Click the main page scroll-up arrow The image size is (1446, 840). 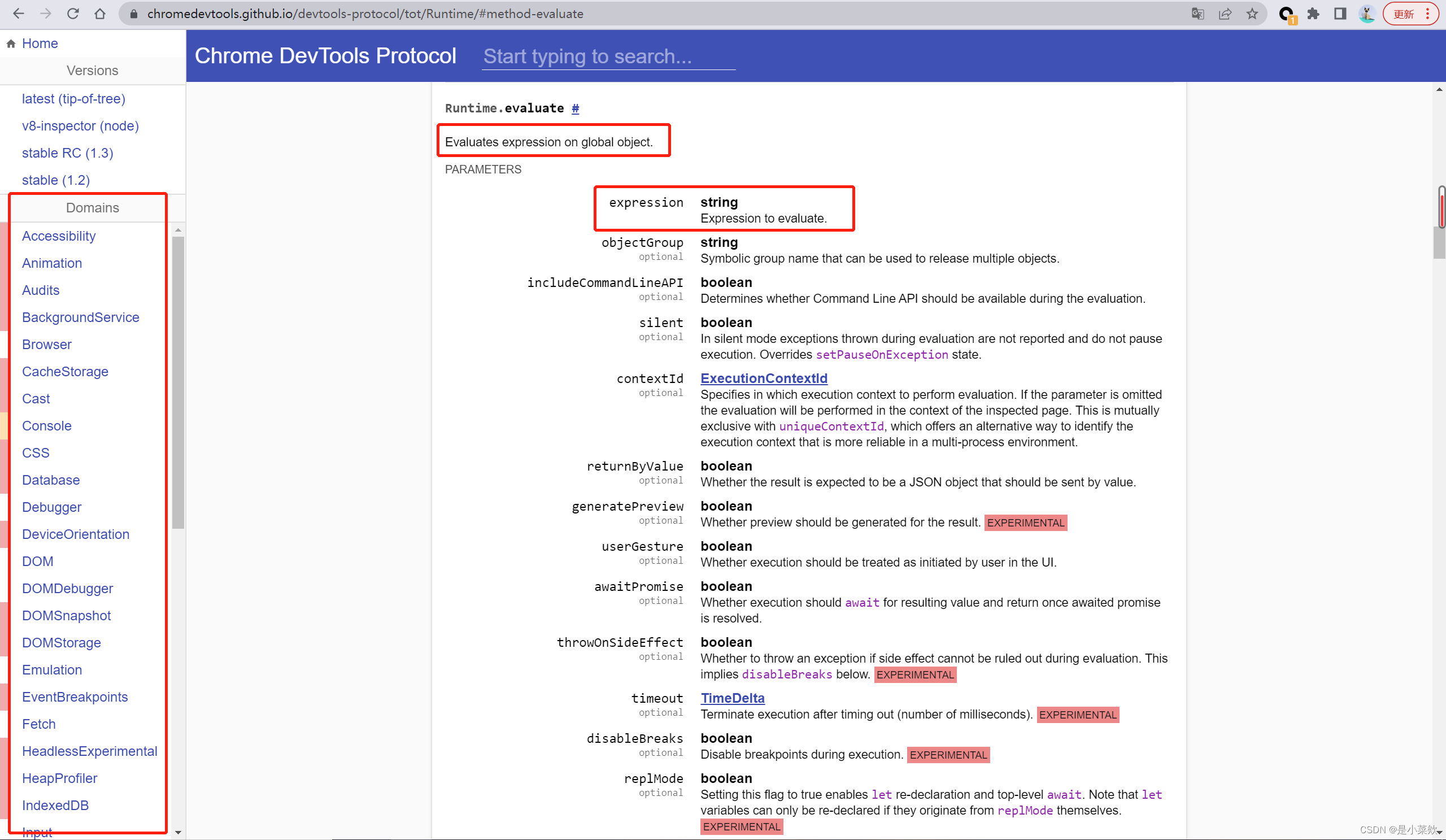tap(1439, 89)
